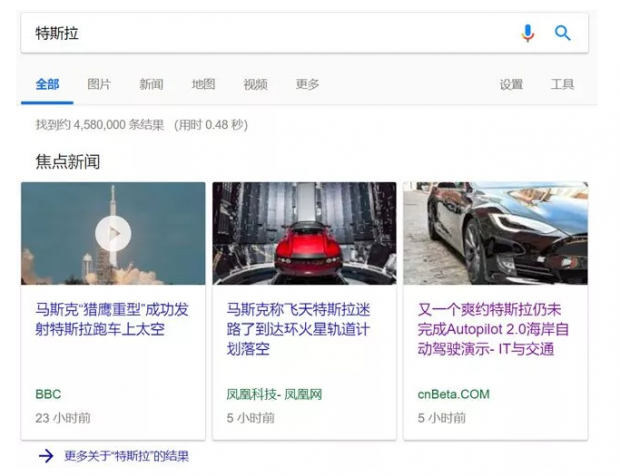Open the 新闻 tab
Image resolution: width=620 pixels, height=476 pixels.
coord(151,84)
